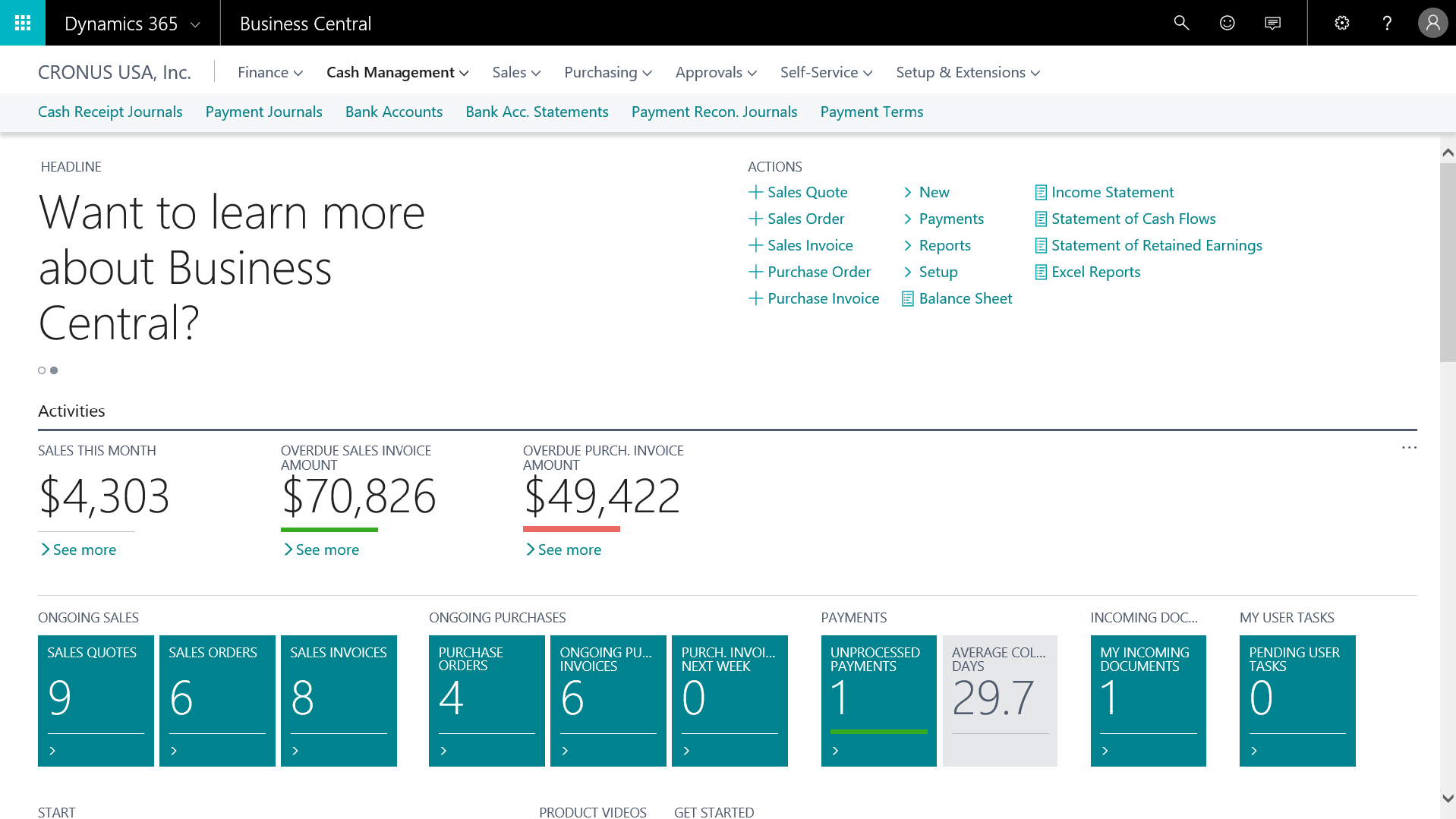Open the Activities more options ellipsis
This screenshot has height=819, width=1456.
pos(1409,448)
